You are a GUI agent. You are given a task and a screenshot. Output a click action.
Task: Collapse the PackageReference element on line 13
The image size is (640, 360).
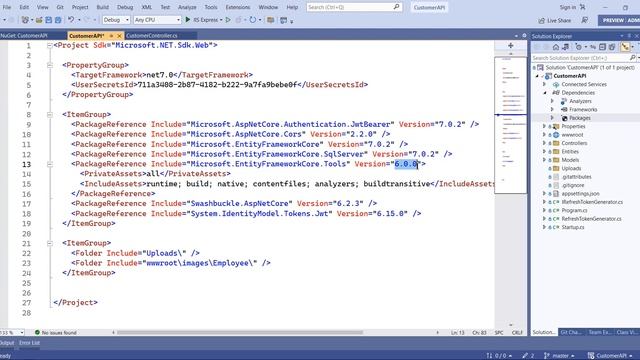[49, 164]
